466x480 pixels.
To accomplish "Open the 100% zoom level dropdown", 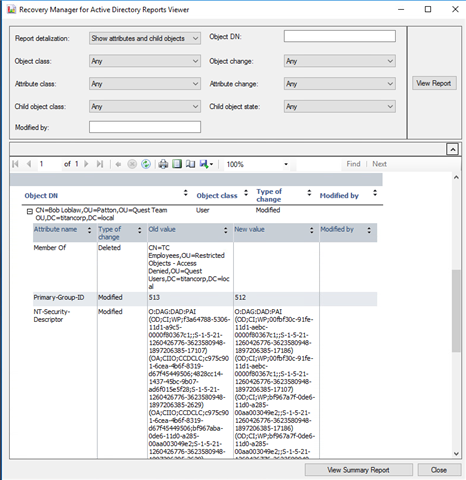I will pos(286,164).
